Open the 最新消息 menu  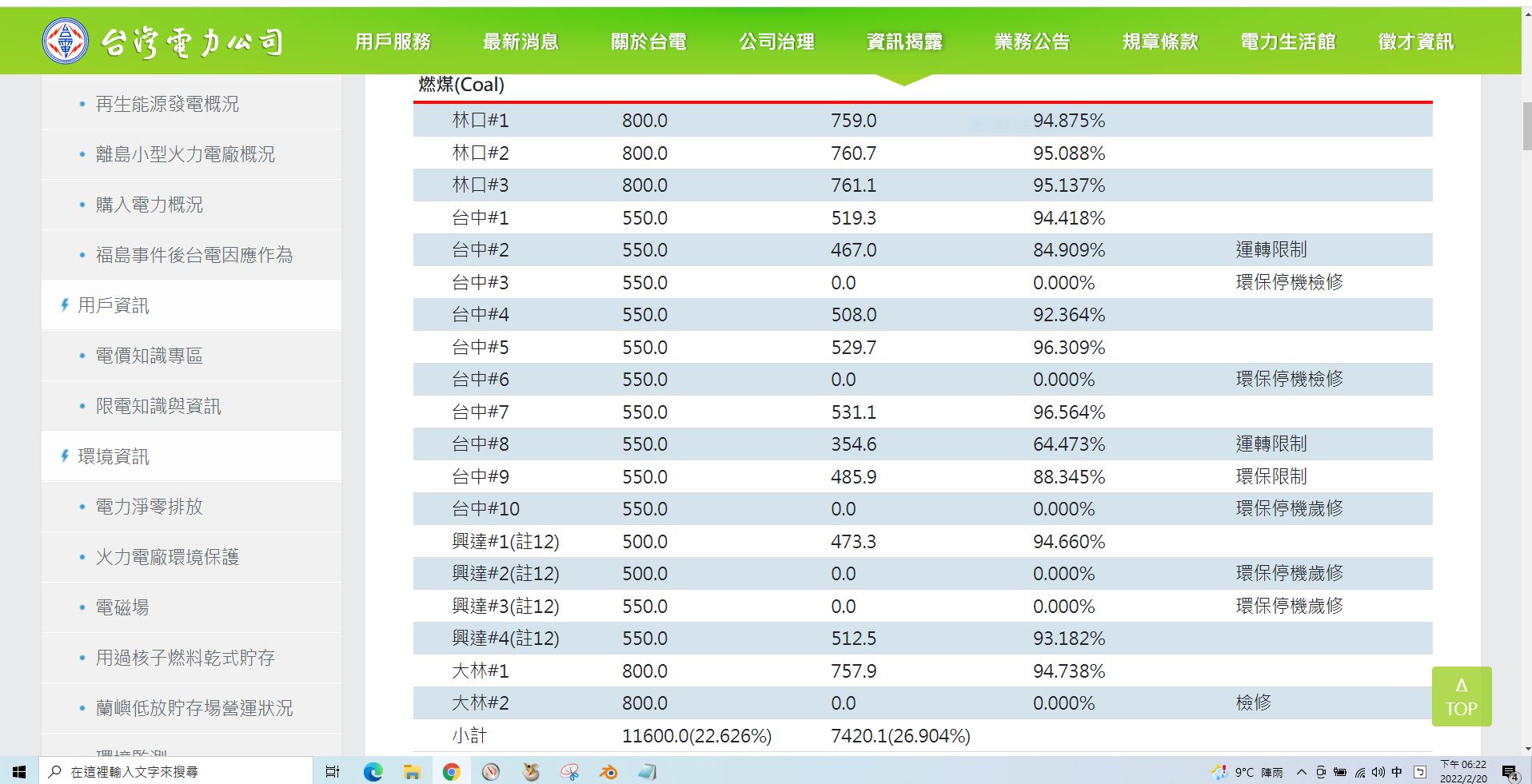point(521,42)
